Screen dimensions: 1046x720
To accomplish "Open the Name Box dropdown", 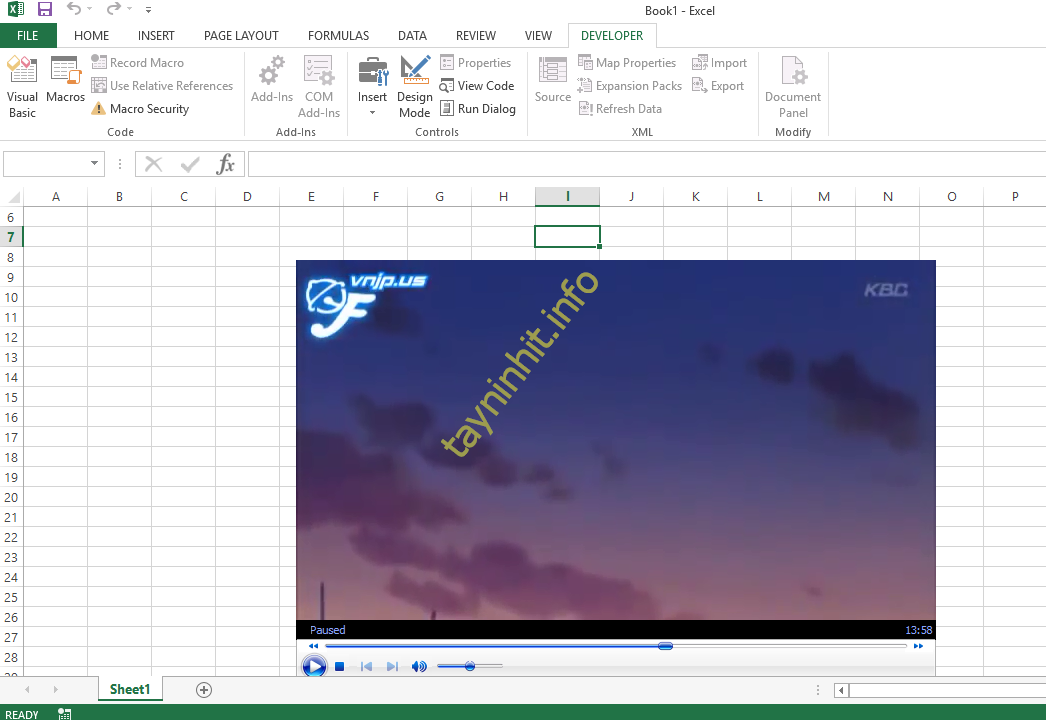I will tap(95, 164).
